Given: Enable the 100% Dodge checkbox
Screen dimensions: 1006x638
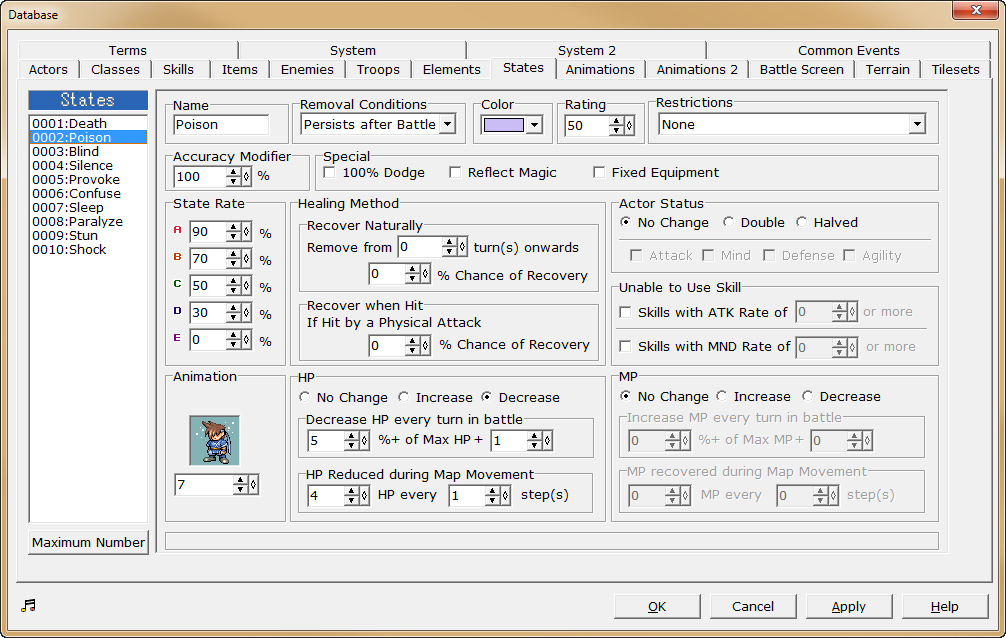Looking at the screenshot, I should [329, 172].
